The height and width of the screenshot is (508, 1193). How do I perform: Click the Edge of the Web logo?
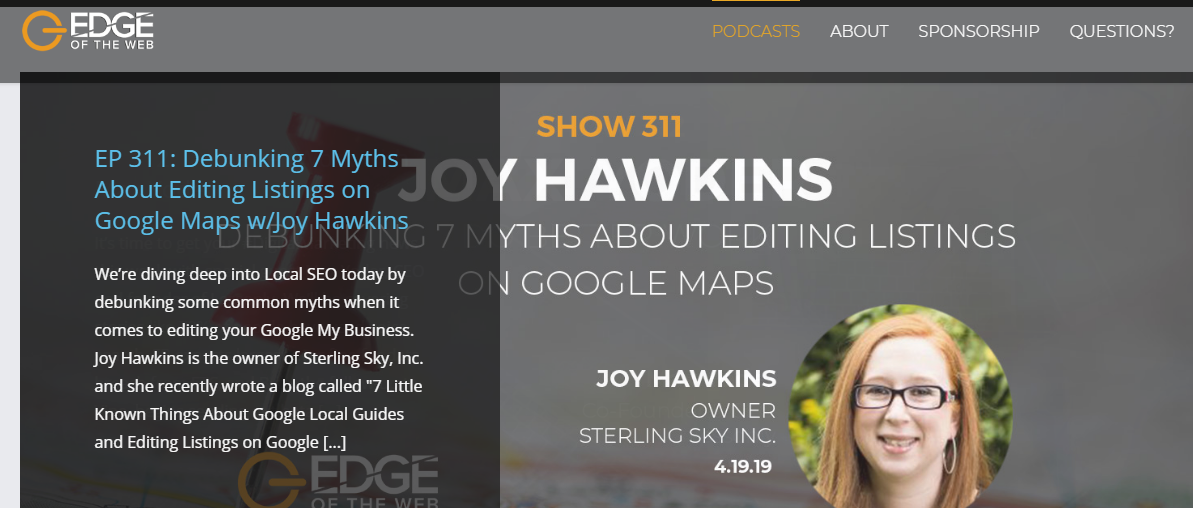click(88, 31)
